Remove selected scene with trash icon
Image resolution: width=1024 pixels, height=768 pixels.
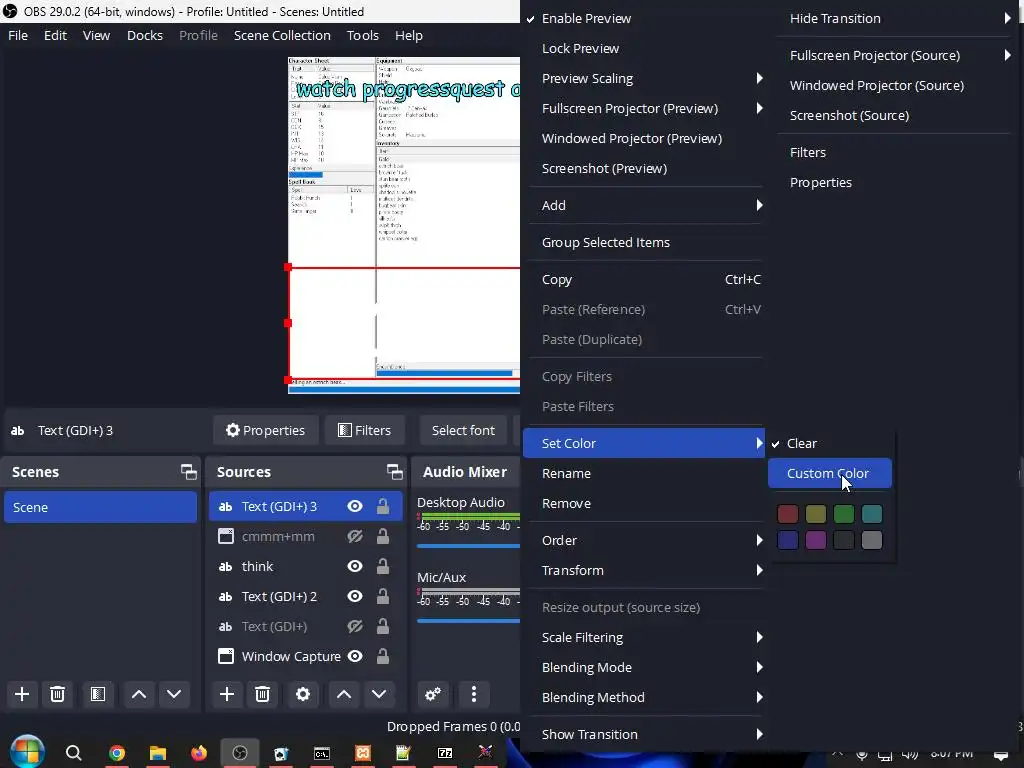[57, 694]
